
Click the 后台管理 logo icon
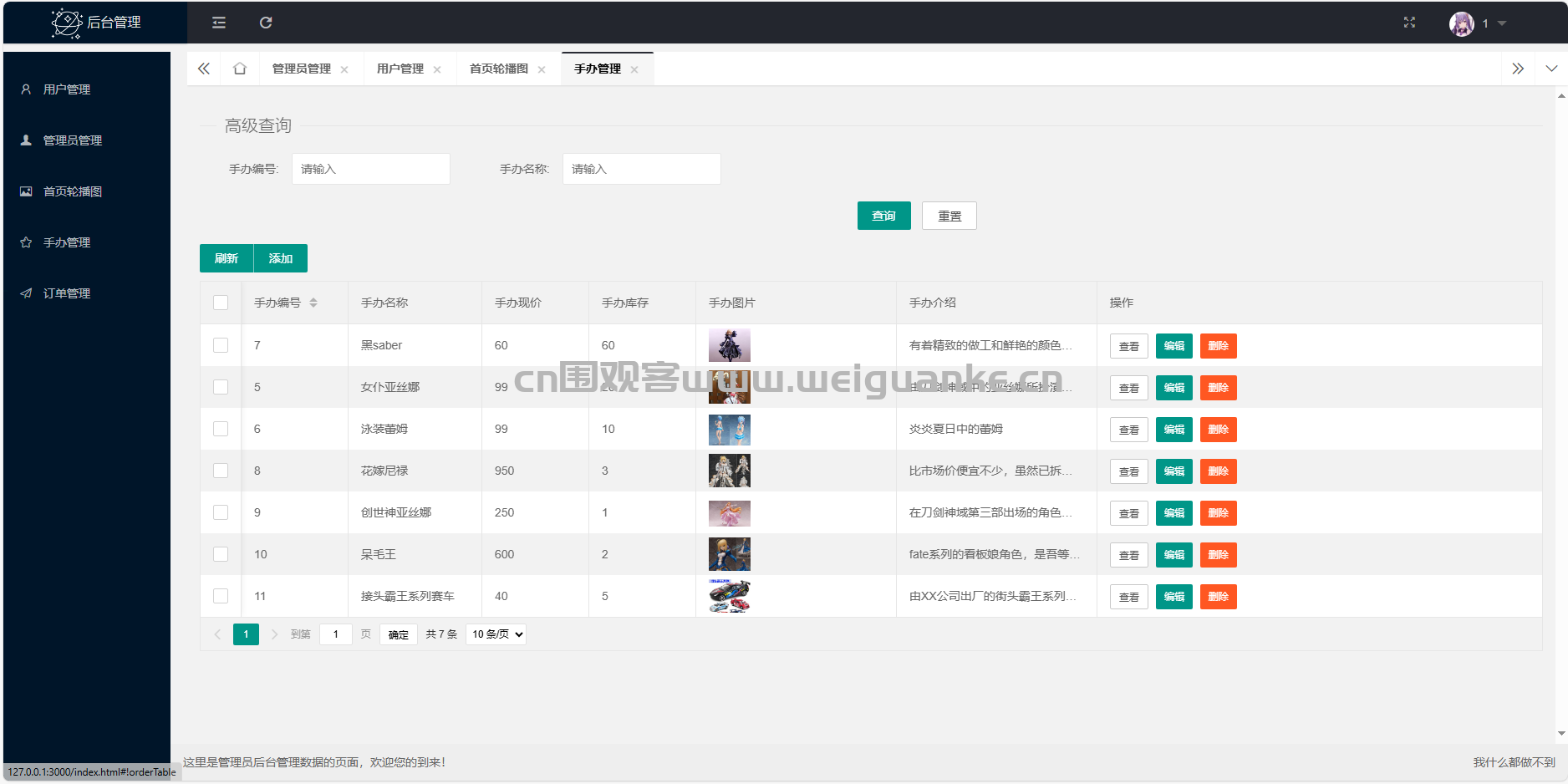click(x=66, y=23)
